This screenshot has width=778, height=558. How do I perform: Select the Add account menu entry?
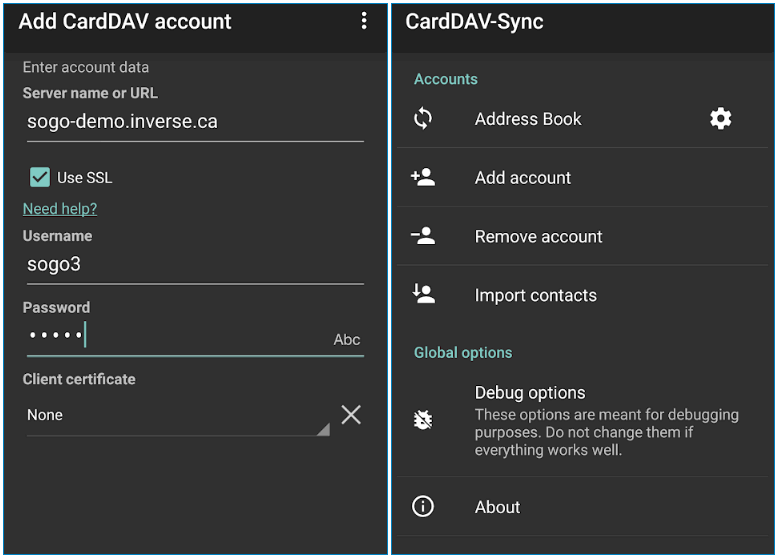[x=583, y=178]
